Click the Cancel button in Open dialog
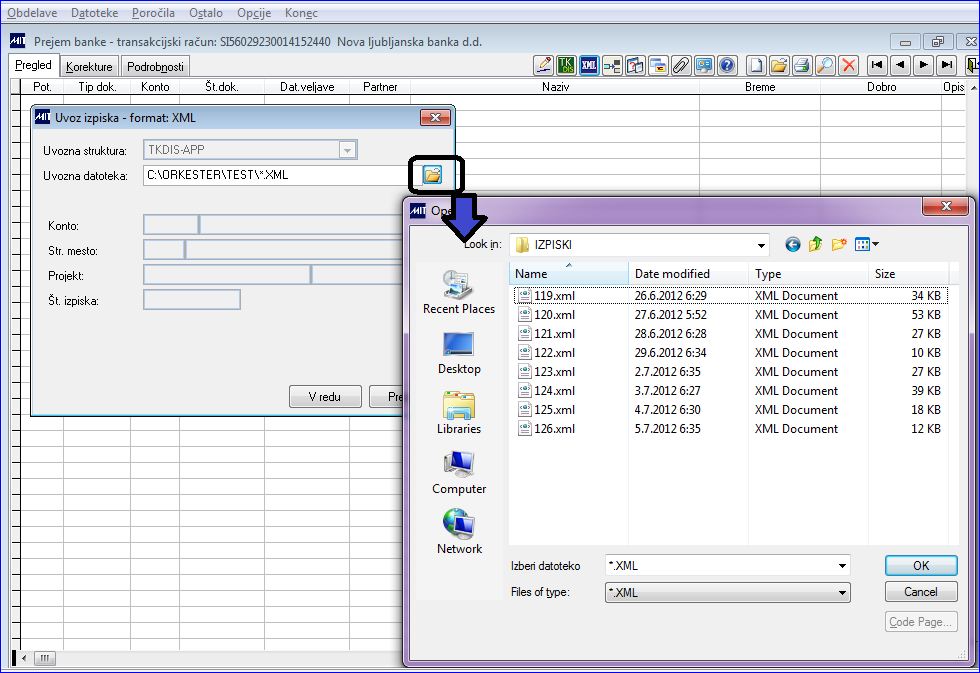 pyautogui.click(x=921, y=592)
